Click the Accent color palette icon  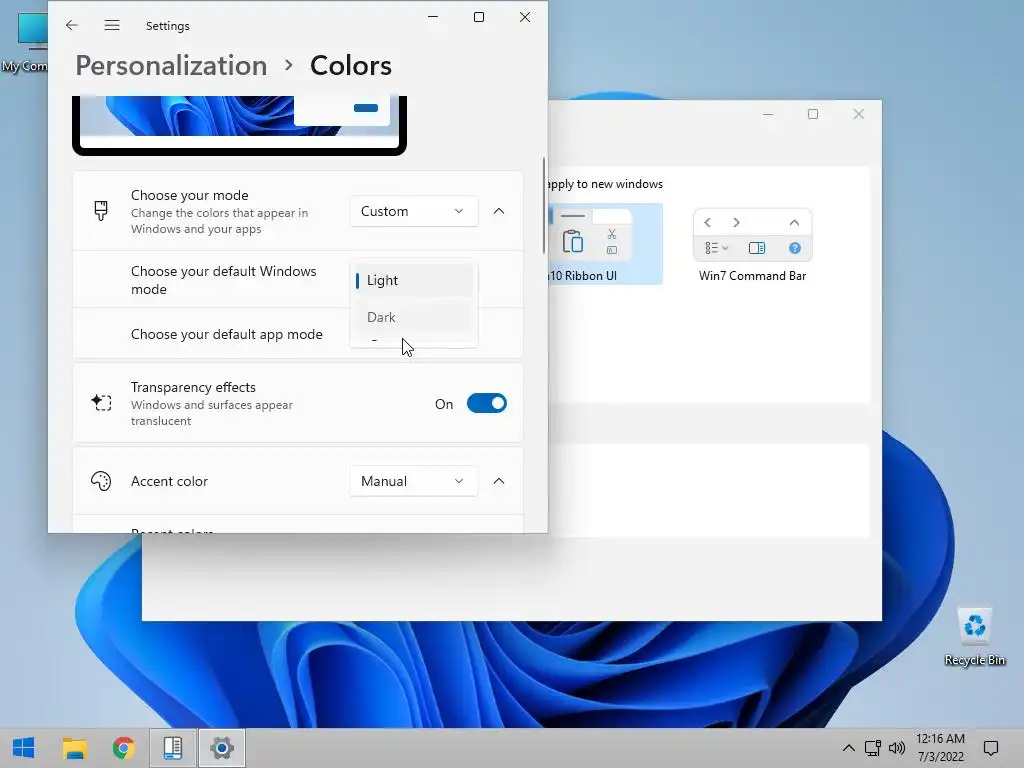[x=101, y=481]
